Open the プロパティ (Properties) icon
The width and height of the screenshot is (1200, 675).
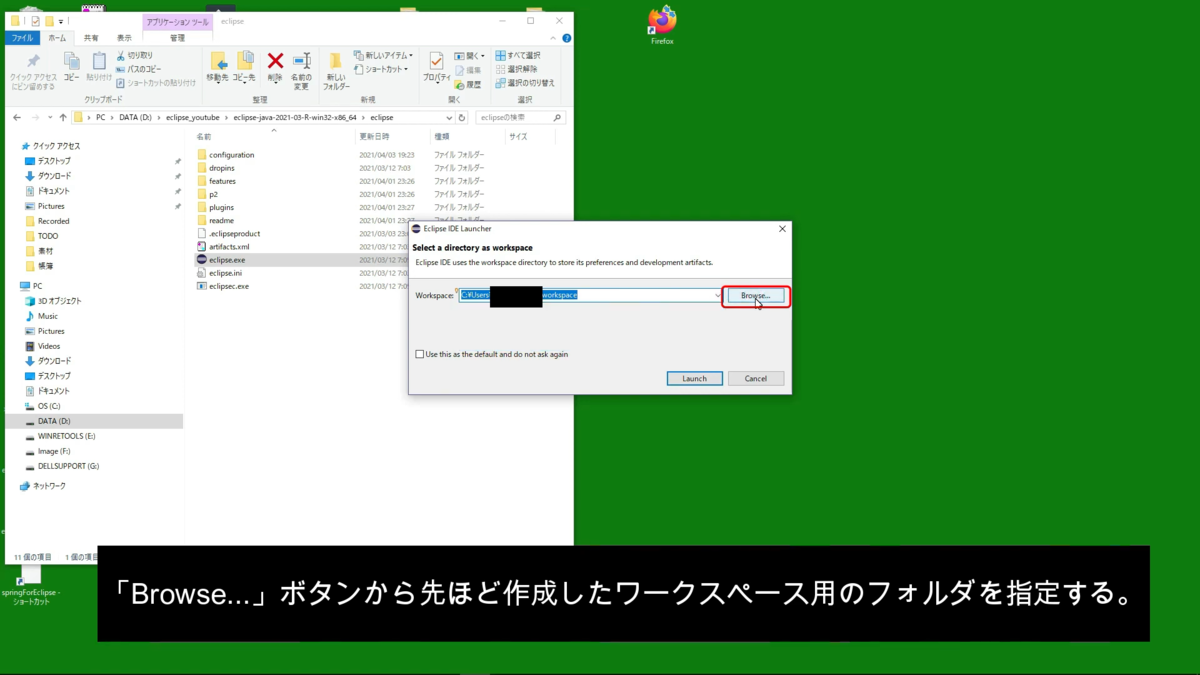click(x=435, y=67)
